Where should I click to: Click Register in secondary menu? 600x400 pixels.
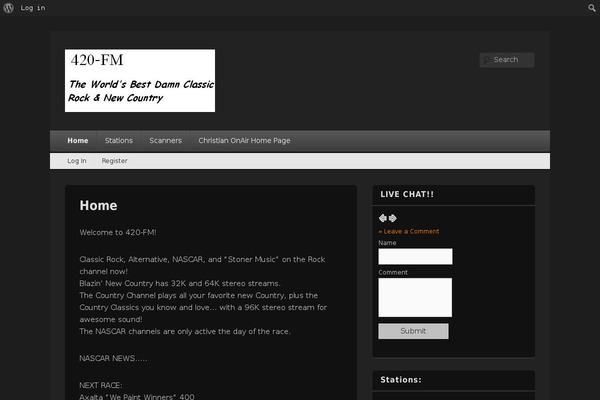click(x=114, y=161)
